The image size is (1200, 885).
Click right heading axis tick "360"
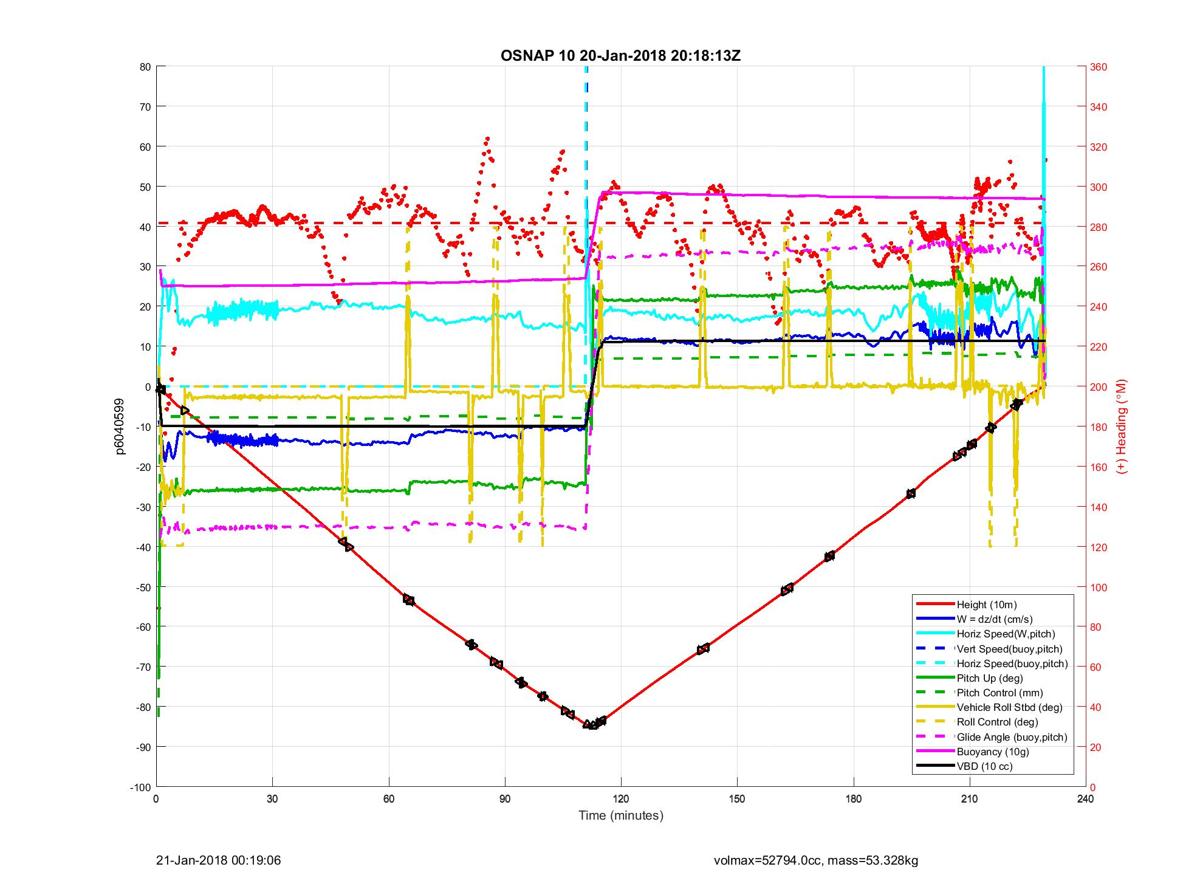point(1100,67)
